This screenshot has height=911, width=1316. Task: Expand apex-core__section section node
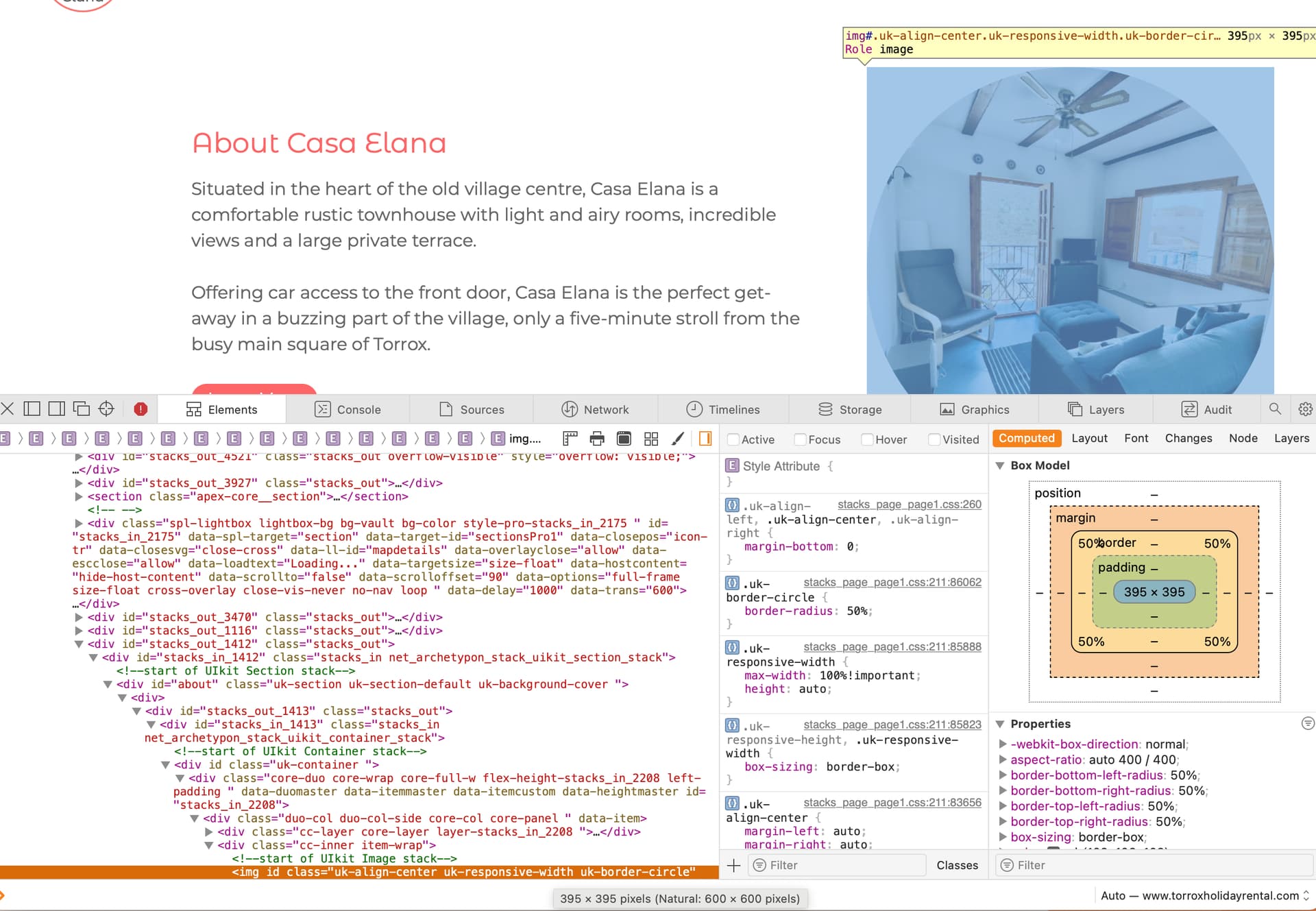[x=79, y=496]
